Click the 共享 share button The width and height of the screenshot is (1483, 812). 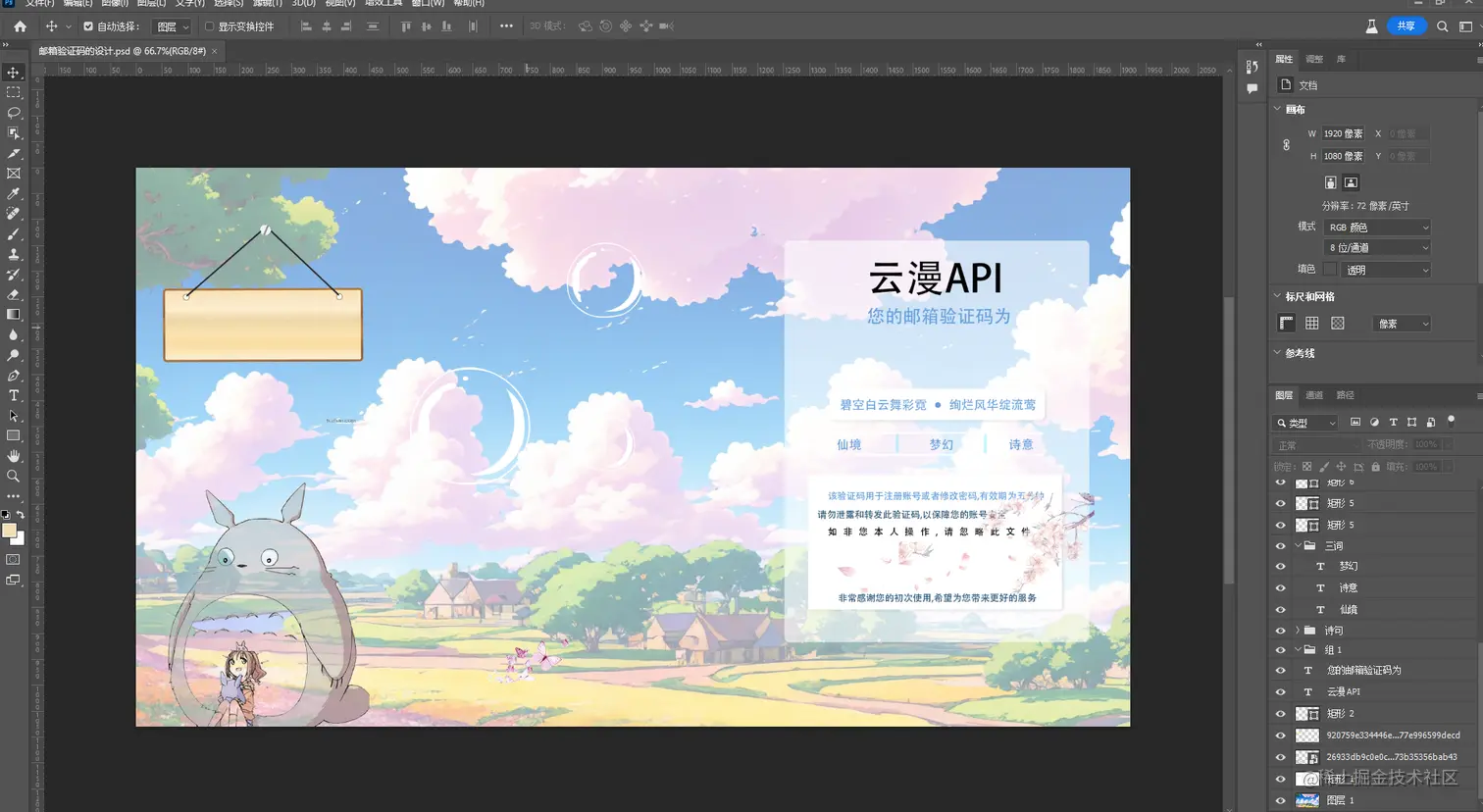[1406, 26]
